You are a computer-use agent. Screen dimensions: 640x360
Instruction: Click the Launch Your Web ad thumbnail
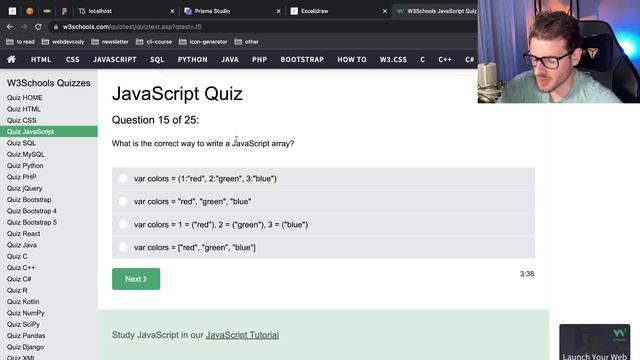(595, 342)
